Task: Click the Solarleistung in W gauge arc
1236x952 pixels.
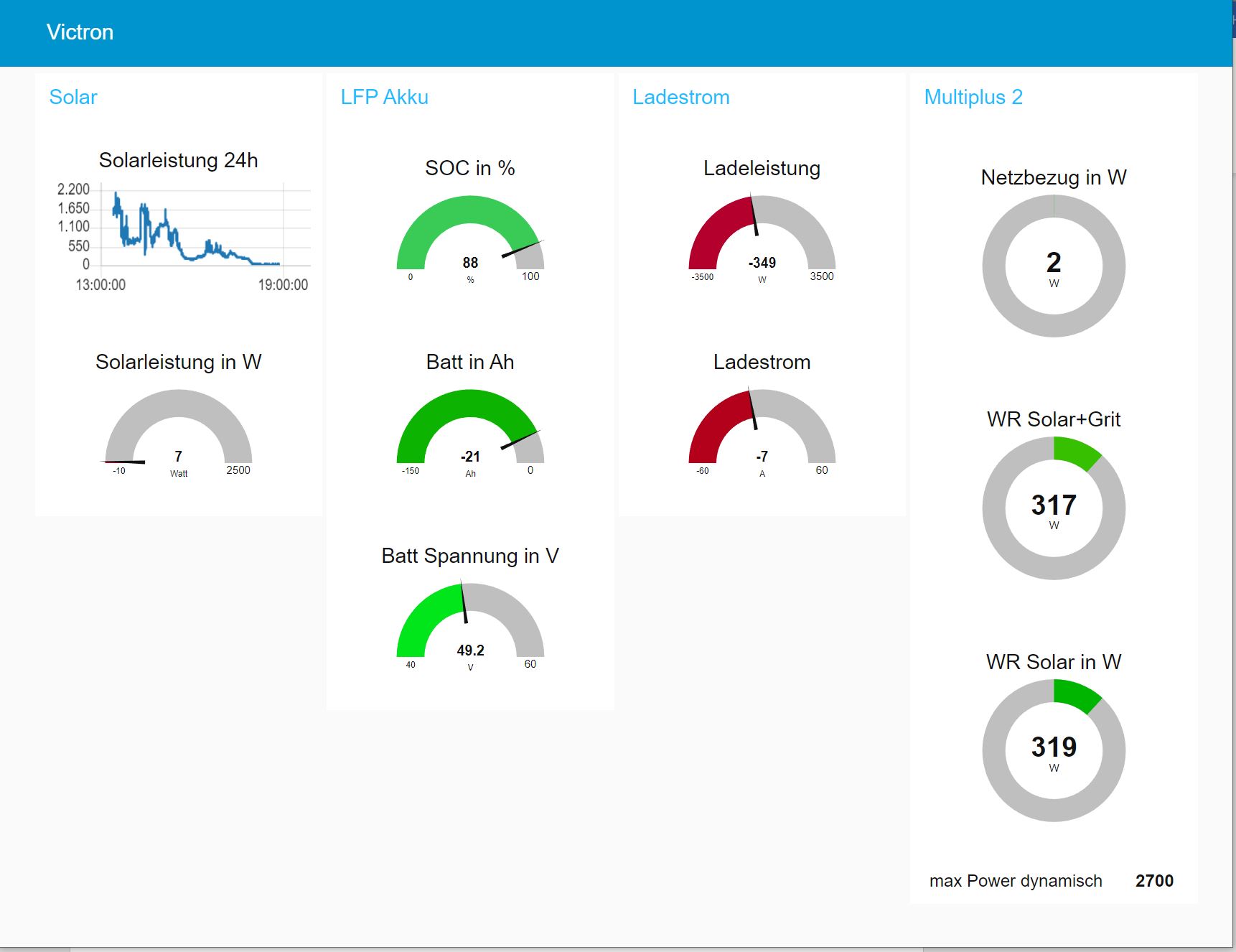Action: click(x=179, y=404)
